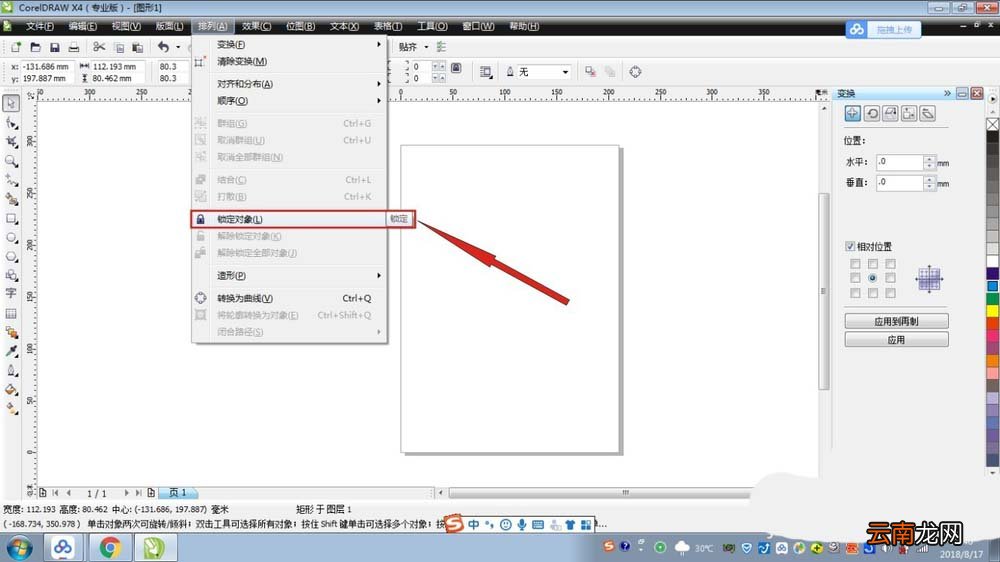Select the Outline pen tool
Screen dimensions: 1000x562
(11, 371)
